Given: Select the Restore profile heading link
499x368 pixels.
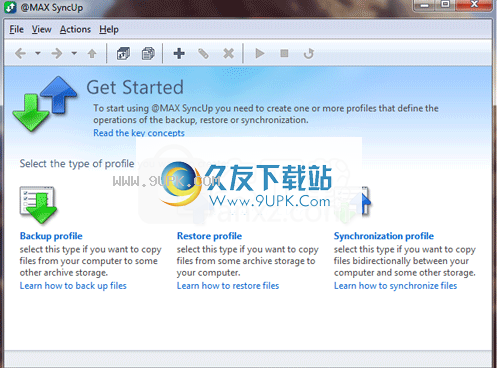Looking at the screenshot, I should tap(209, 236).
